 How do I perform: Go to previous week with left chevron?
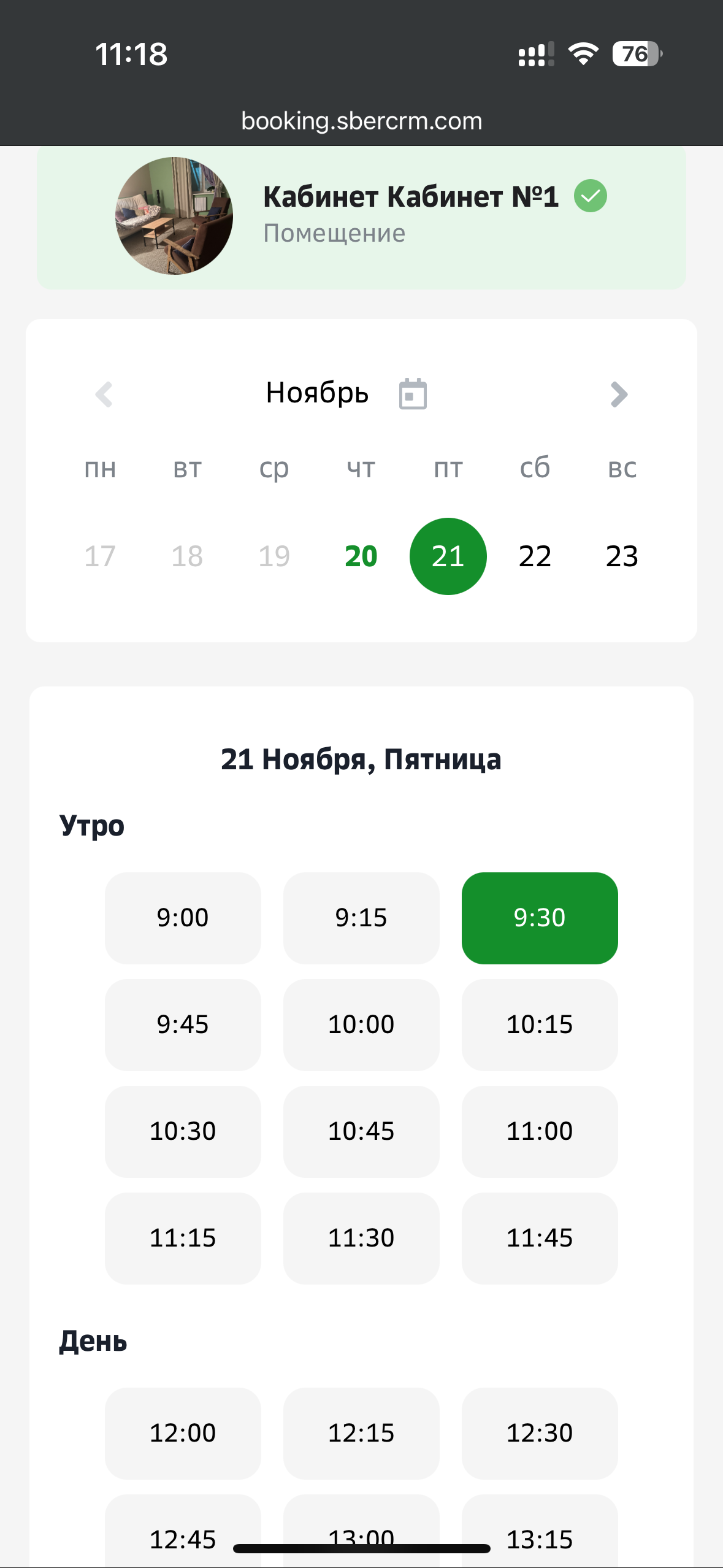click(104, 394)
